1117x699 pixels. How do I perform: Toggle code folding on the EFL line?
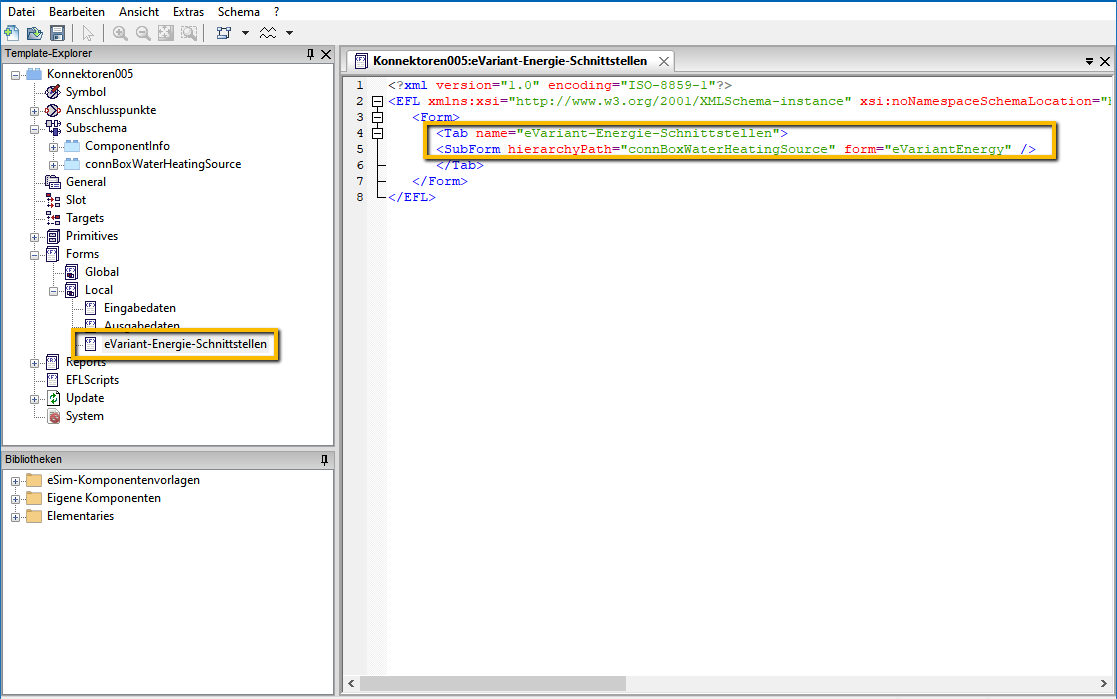click(378, 101)
